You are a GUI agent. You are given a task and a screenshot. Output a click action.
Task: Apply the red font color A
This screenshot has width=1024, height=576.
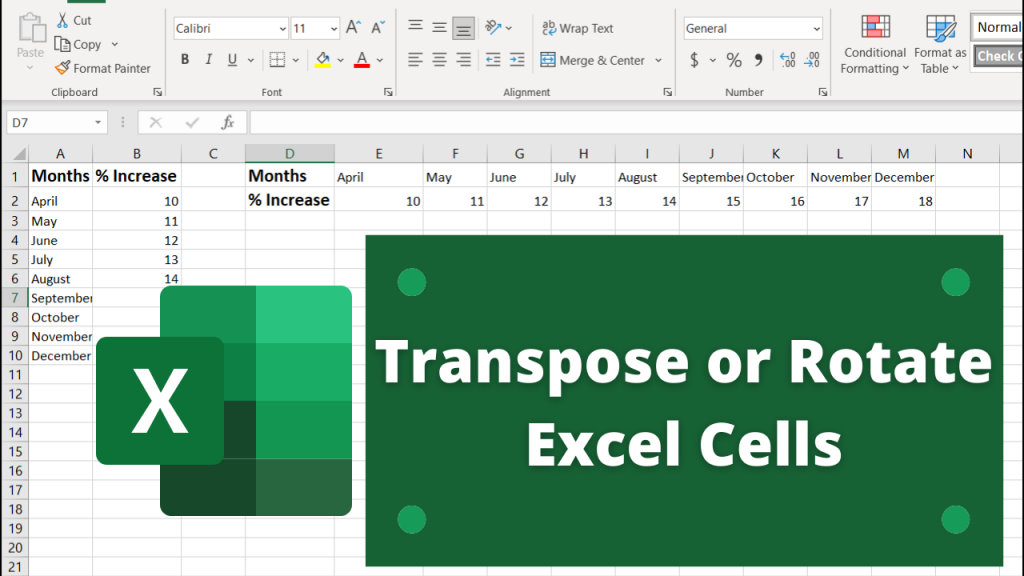pyautogui.click(x=362, y=60)
